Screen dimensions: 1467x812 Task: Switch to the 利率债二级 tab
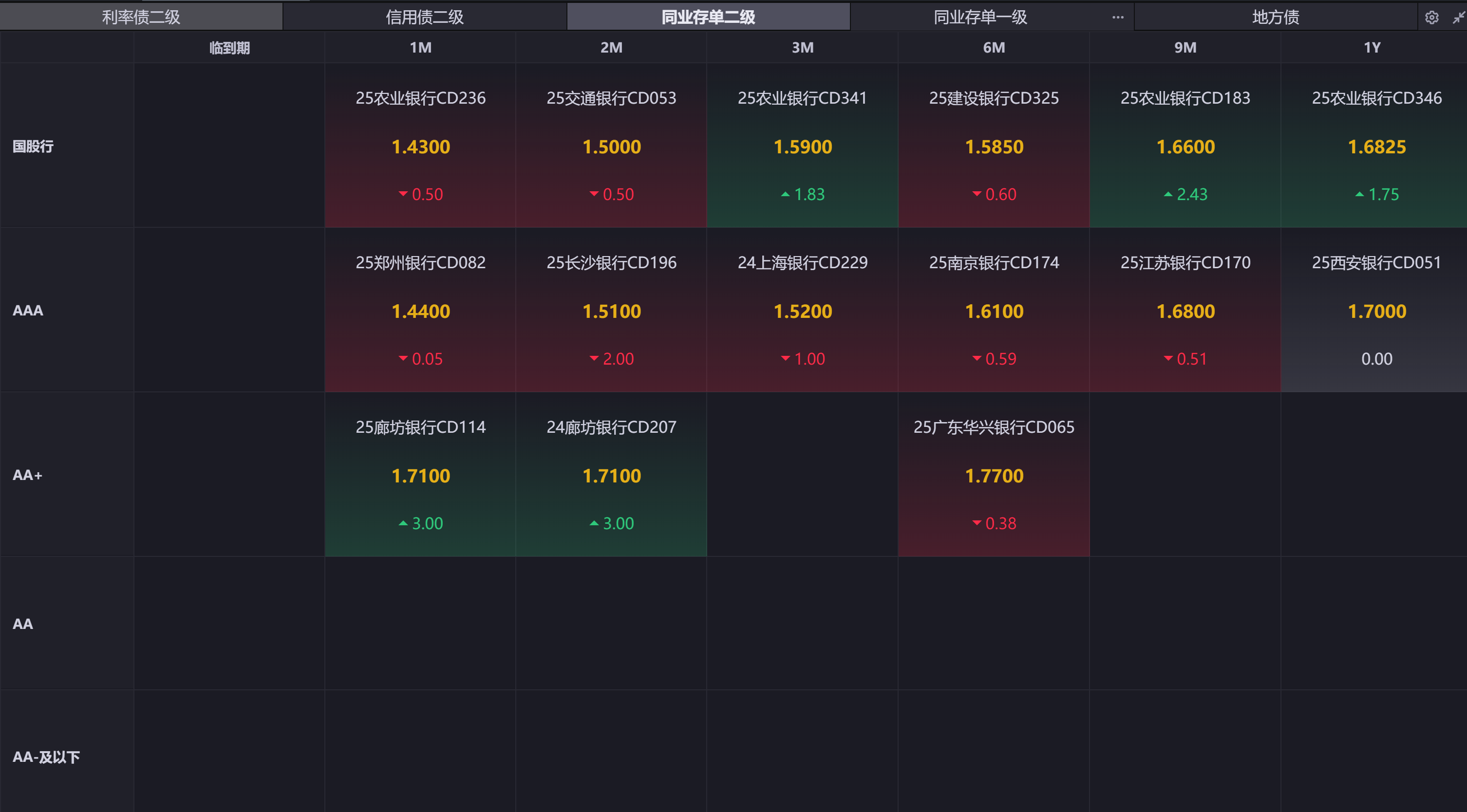[x=141, y=17]
